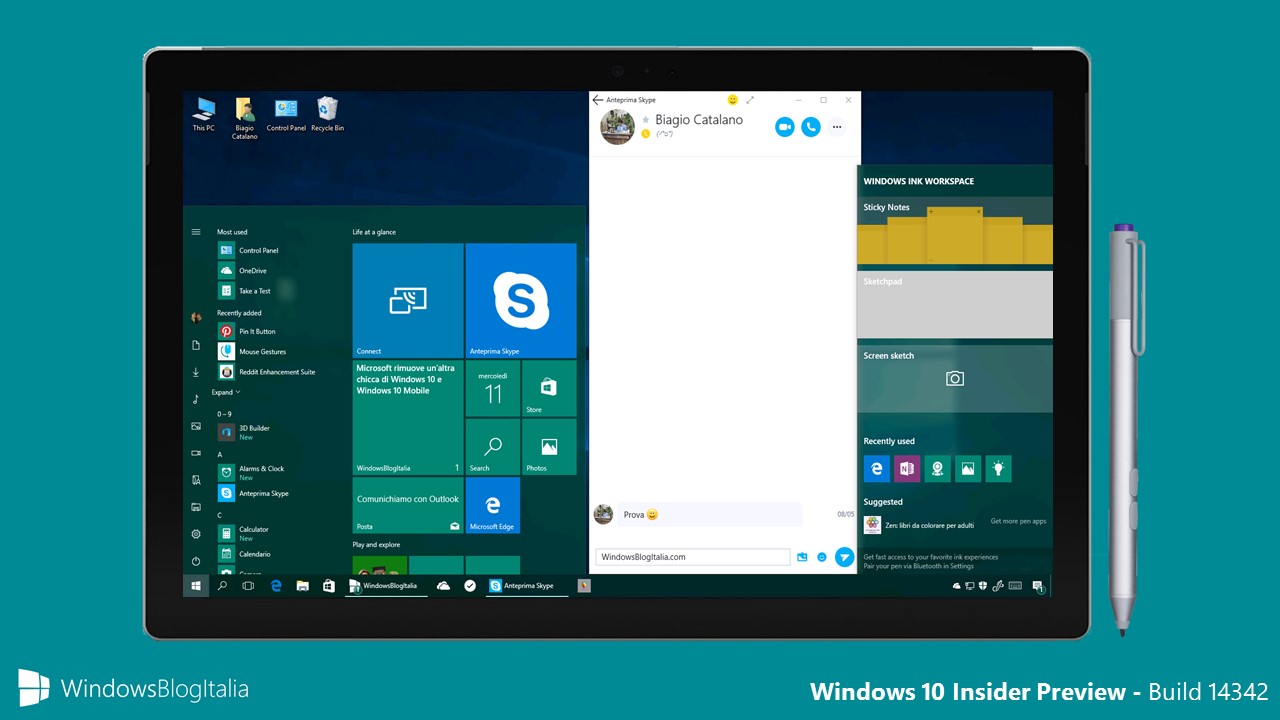The height and width of the screenshot is (720, 1280).
Task: Go back using the Skype back arrow
Action: coord(598,100)
